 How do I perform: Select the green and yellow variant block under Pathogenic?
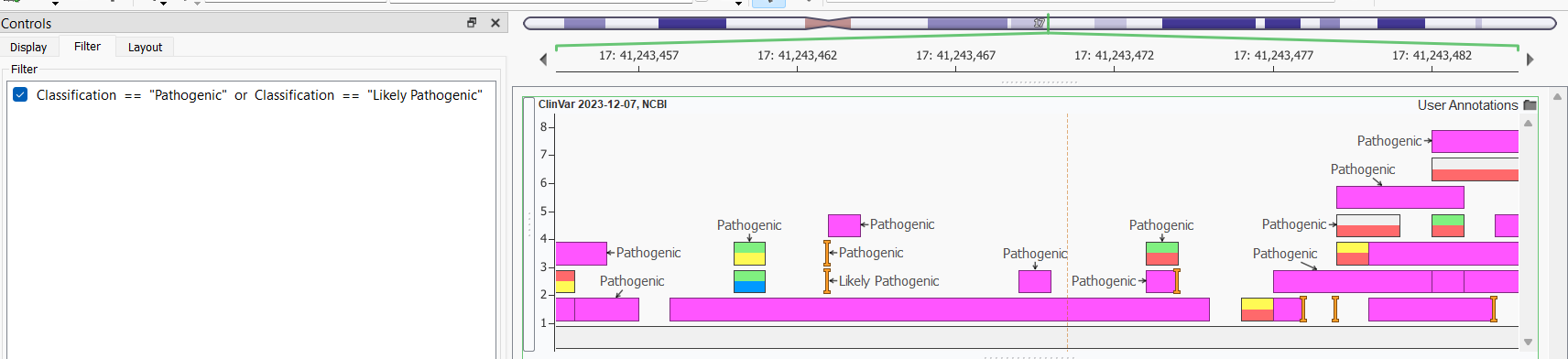click(x=749, y=254)
